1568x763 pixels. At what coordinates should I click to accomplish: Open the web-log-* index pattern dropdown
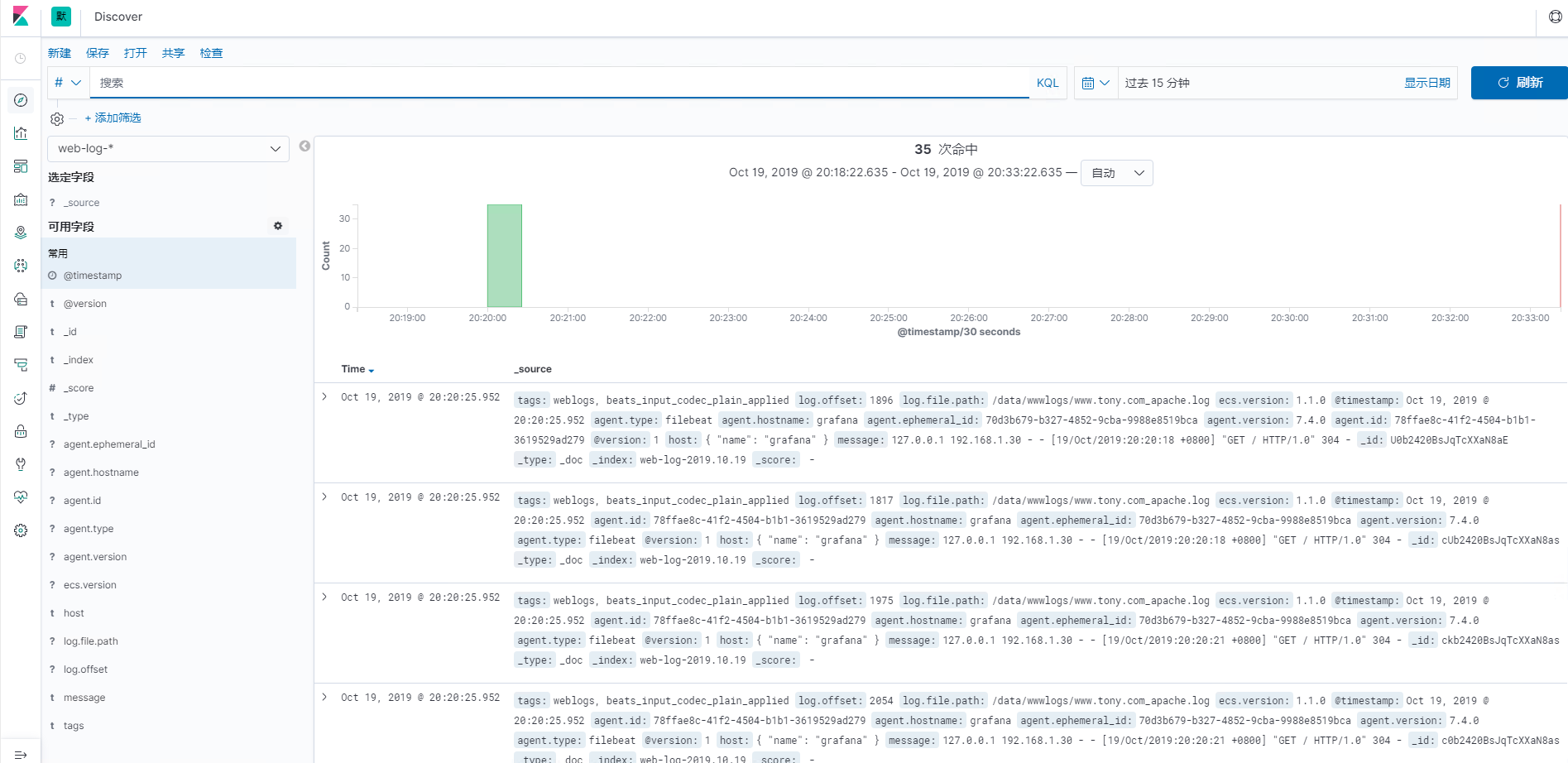click(x=169, y=149)
